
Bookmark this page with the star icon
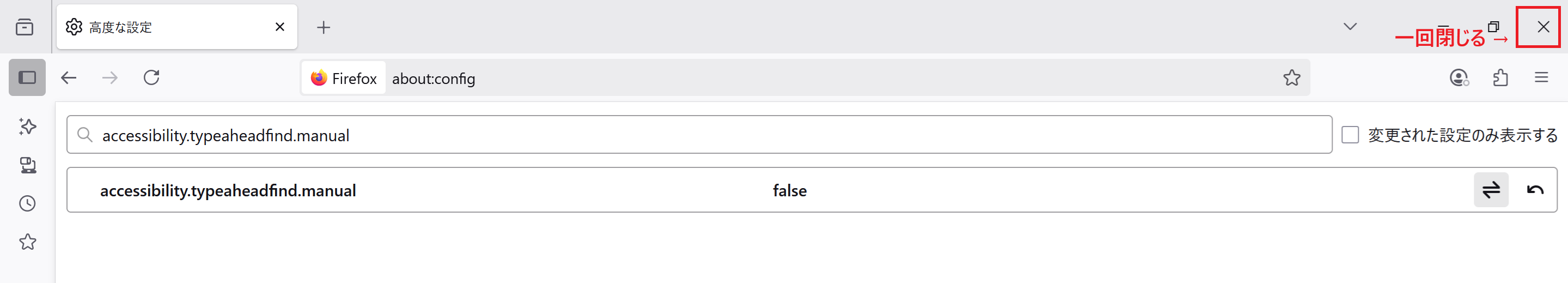[1292, 77]
